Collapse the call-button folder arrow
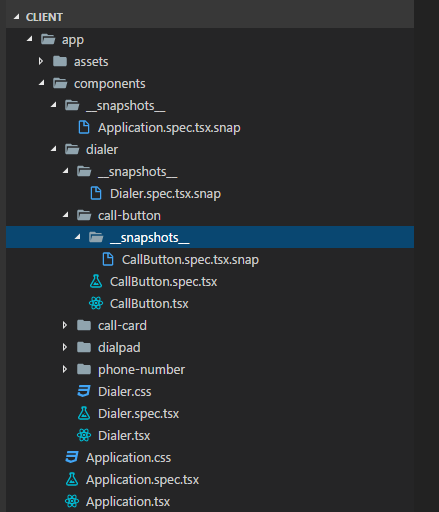 pos(65,215)
